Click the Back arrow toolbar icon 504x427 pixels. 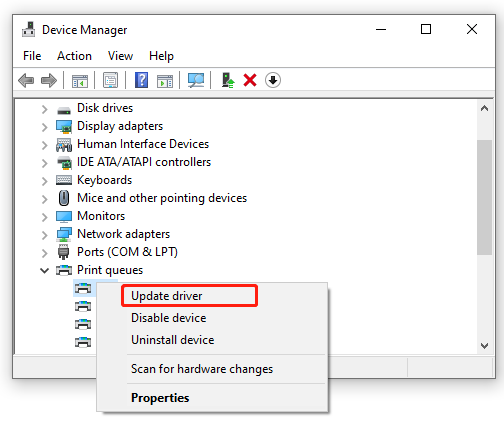tap(26, 81)
